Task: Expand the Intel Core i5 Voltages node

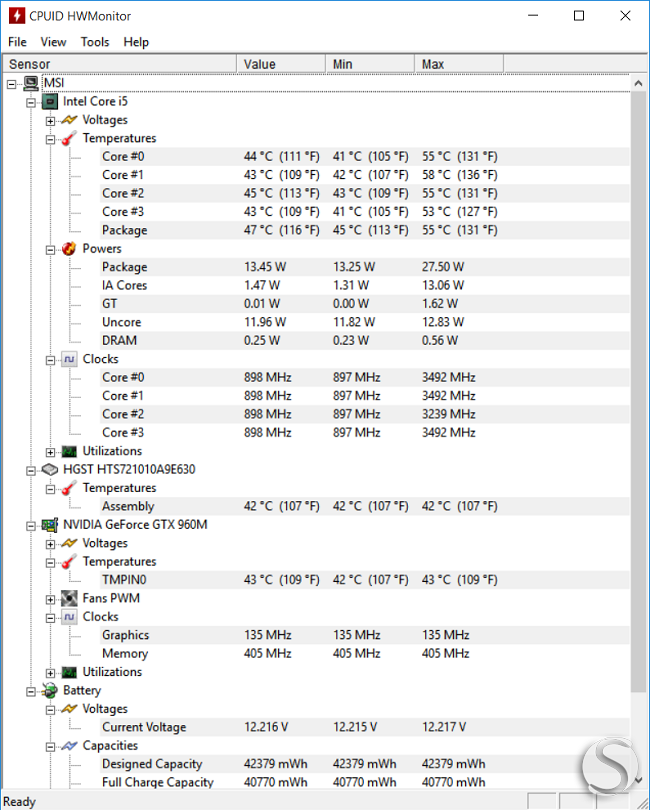Action: click(x=50, y=121)
